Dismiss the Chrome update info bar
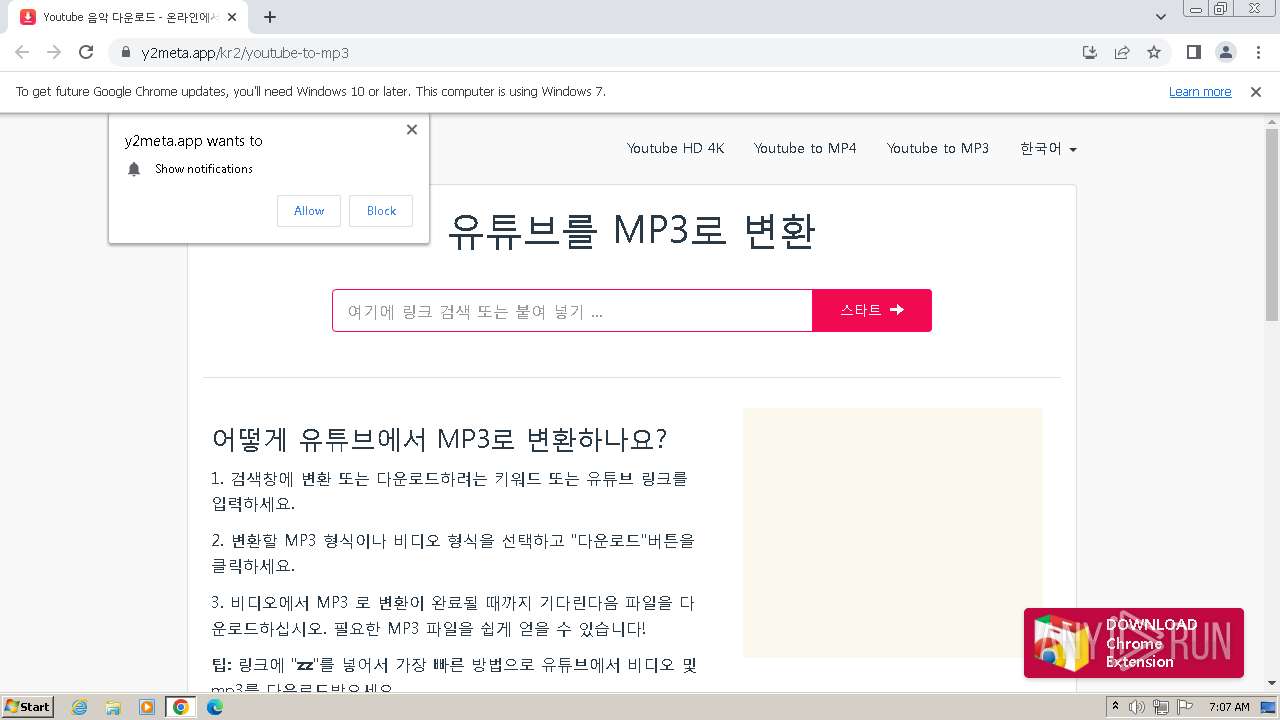1280x720 pixels. coord(1256,91)
